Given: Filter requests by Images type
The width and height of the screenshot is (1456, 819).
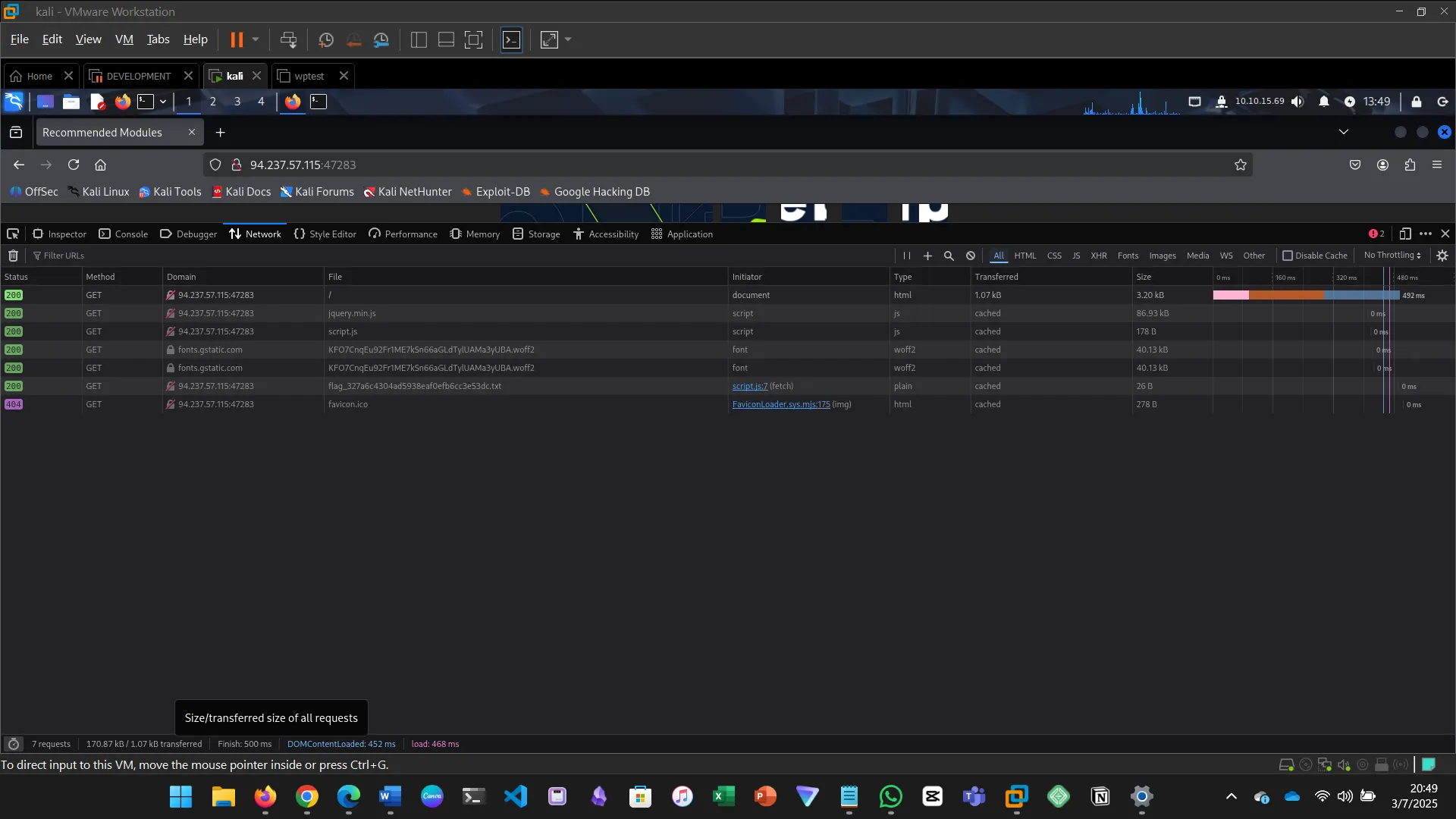Looking at the screenshot, I should [1162, 256].
